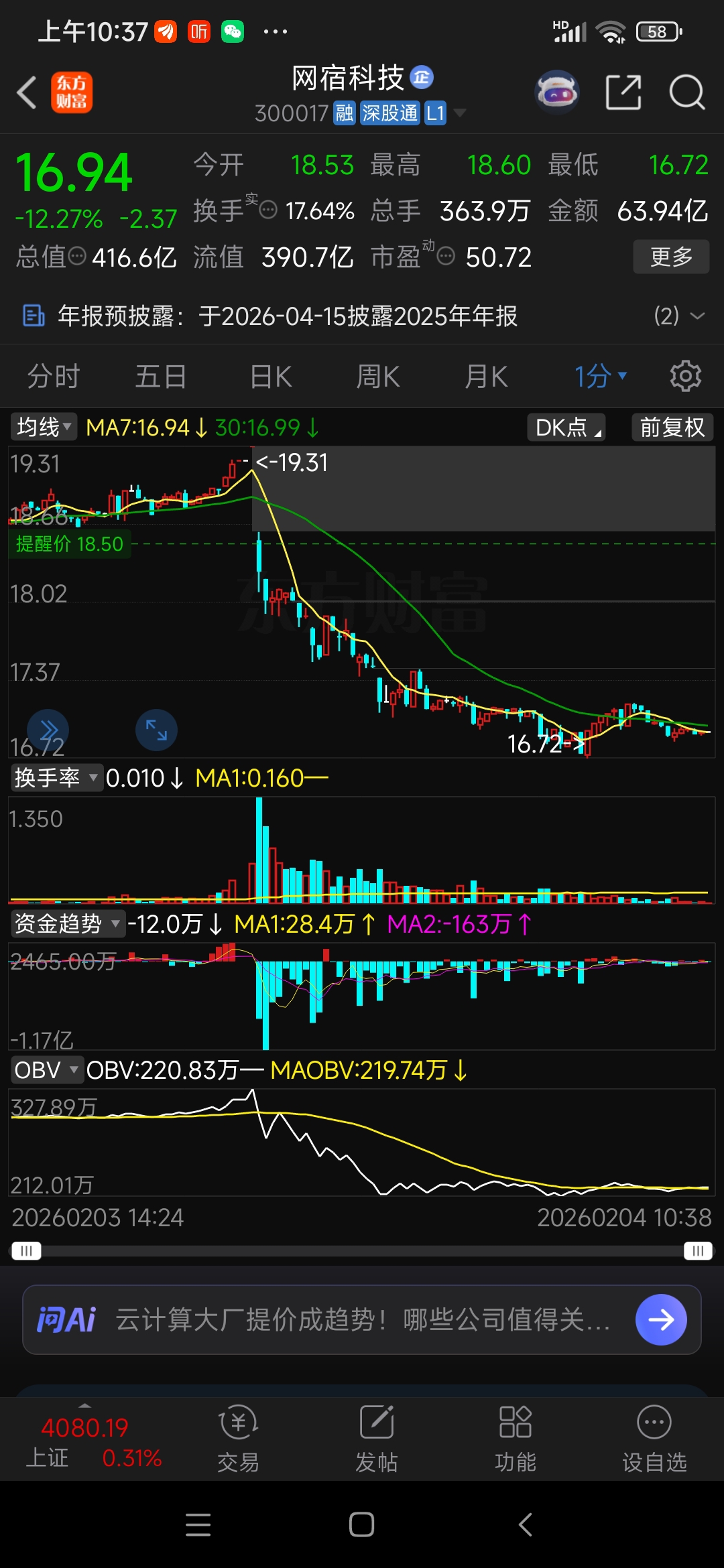Tap 更多 button for more data
The image size is (724, 1568).
click(671, 256)
